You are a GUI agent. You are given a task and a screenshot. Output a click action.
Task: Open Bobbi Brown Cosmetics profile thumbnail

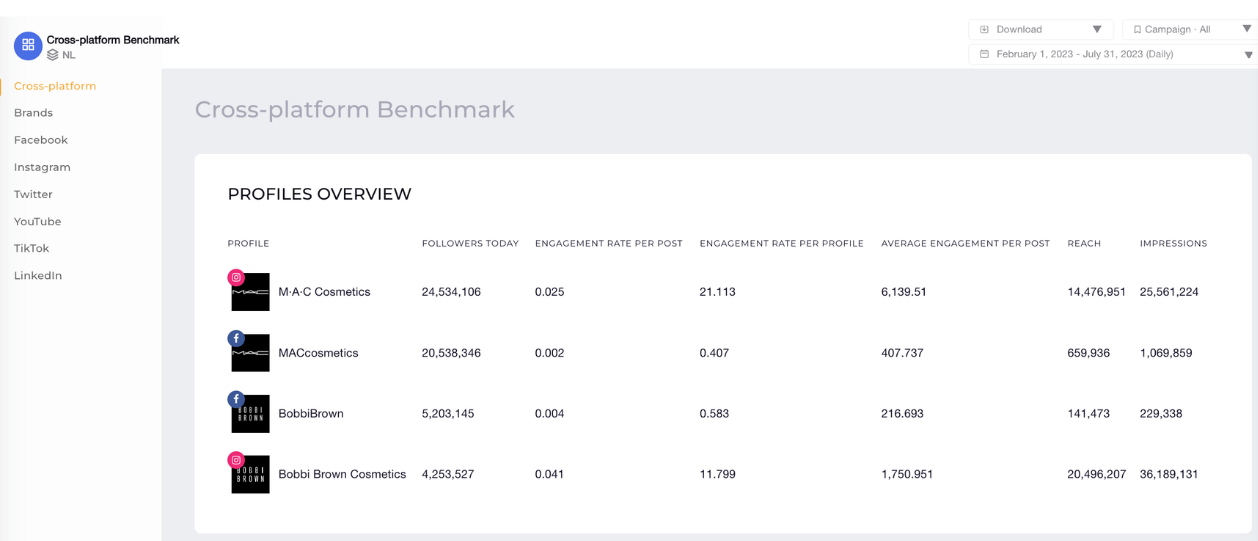point(250,474)
